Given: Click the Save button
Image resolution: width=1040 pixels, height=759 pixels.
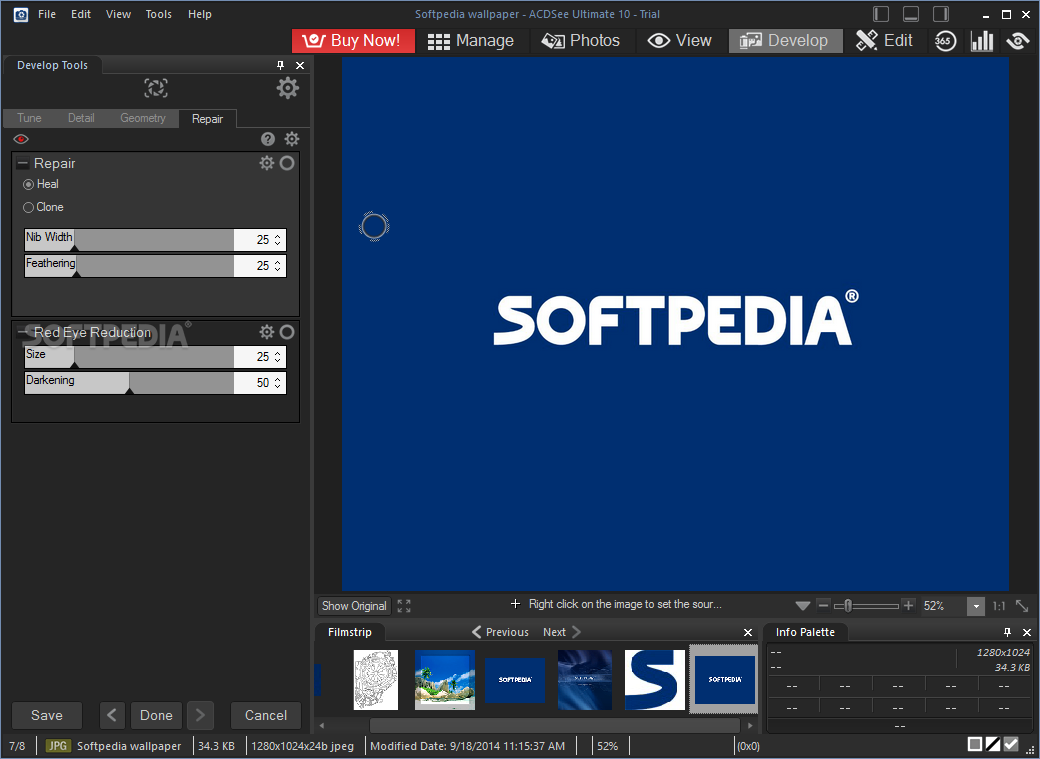Looking at the screenshot, I should point(46,715).
